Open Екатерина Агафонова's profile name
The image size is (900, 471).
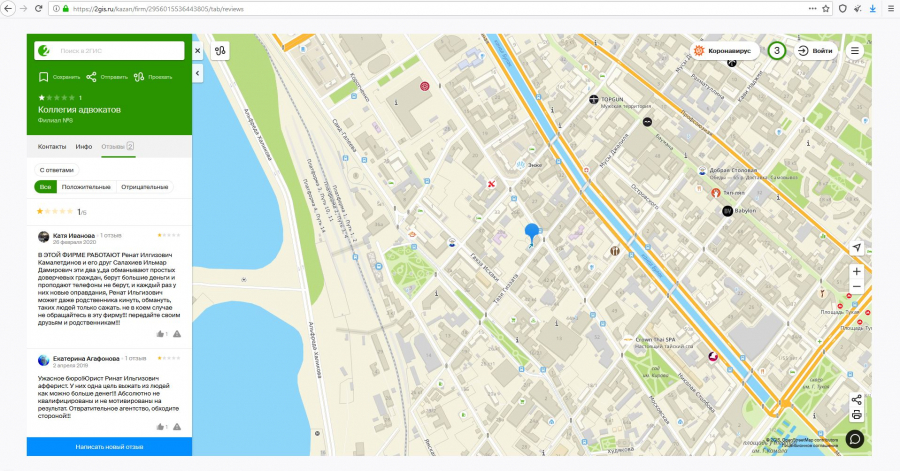pos(86,359)
